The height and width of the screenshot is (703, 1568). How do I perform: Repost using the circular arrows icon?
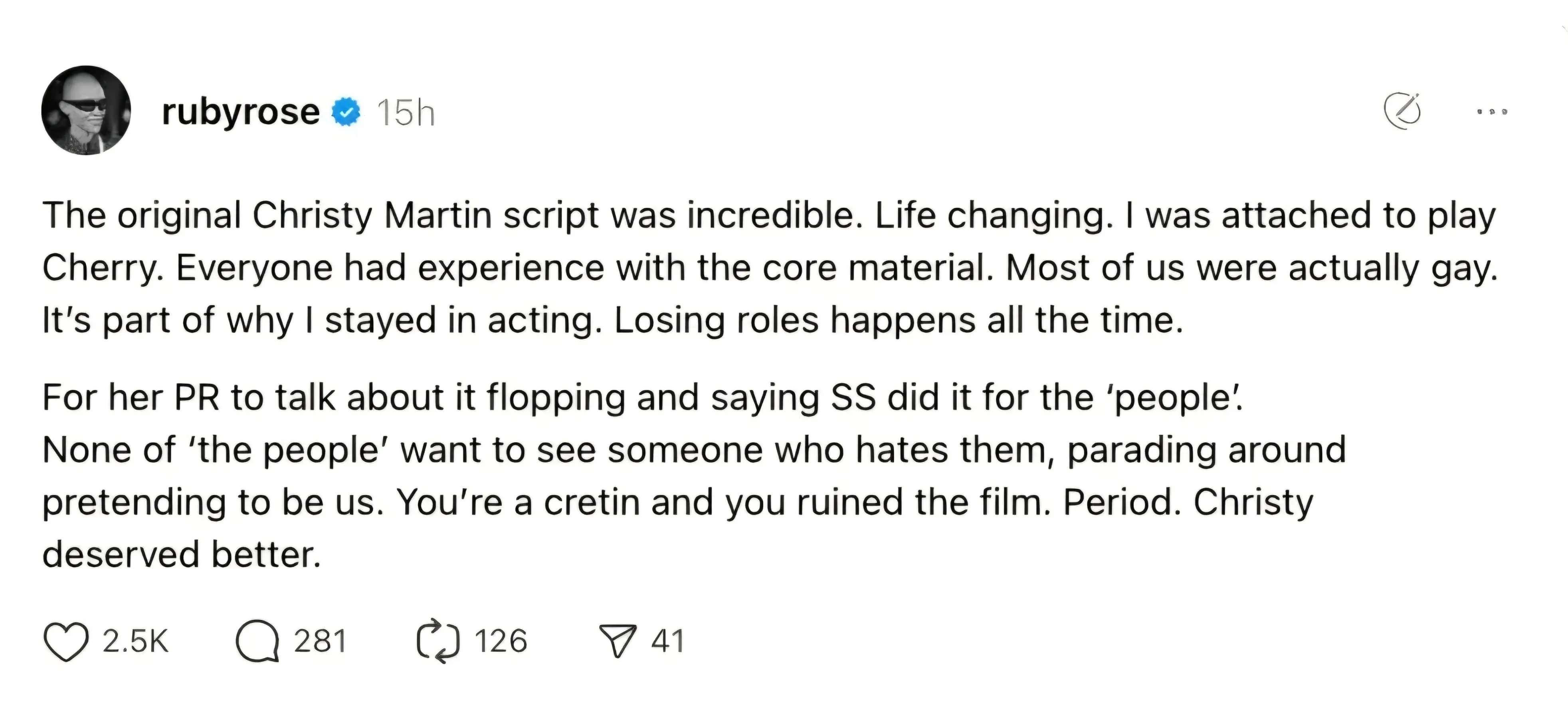(x=438, y=641)
